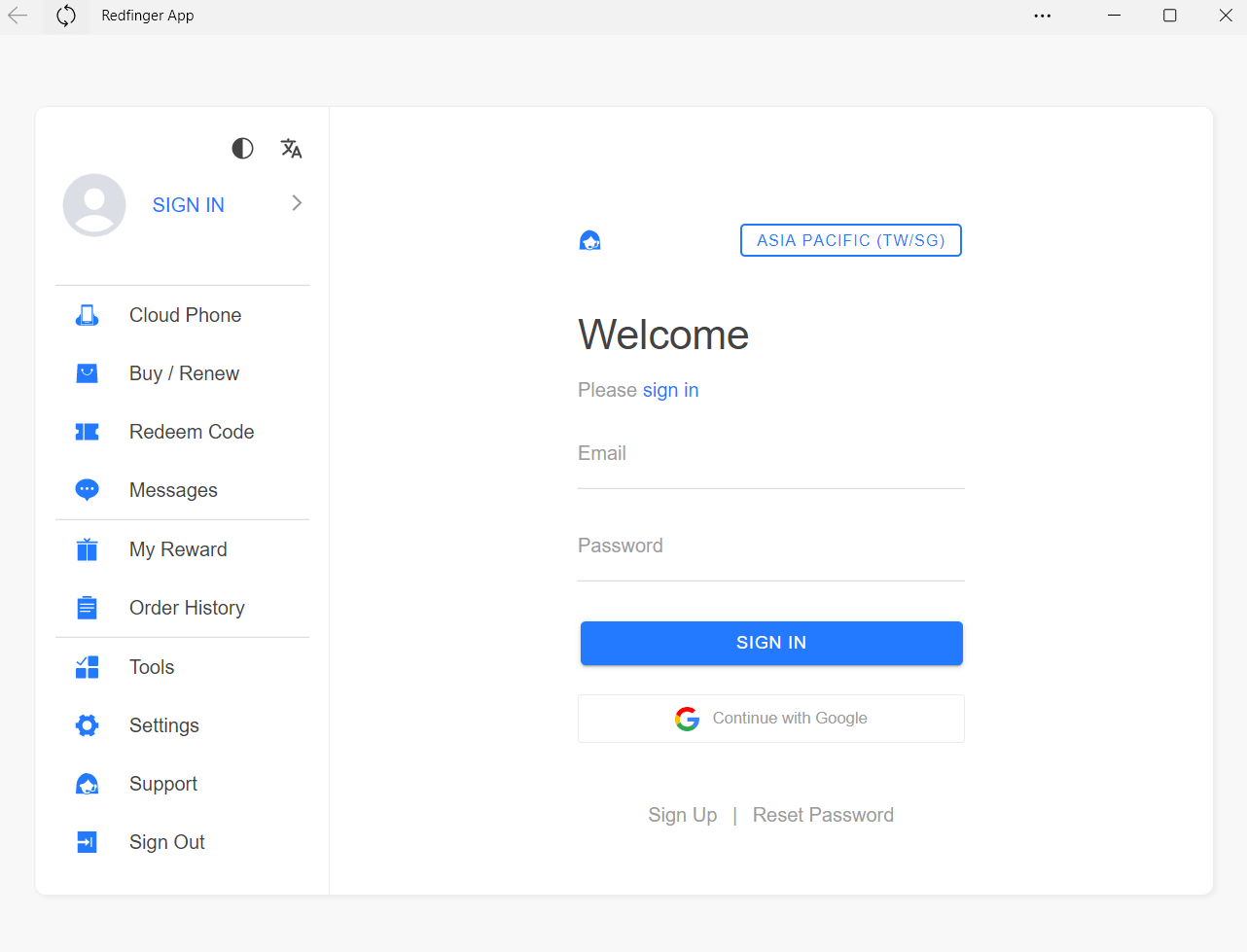Click the Redeem Code ticket icon
1247x952 pixels.
click(x=87, y=432)
